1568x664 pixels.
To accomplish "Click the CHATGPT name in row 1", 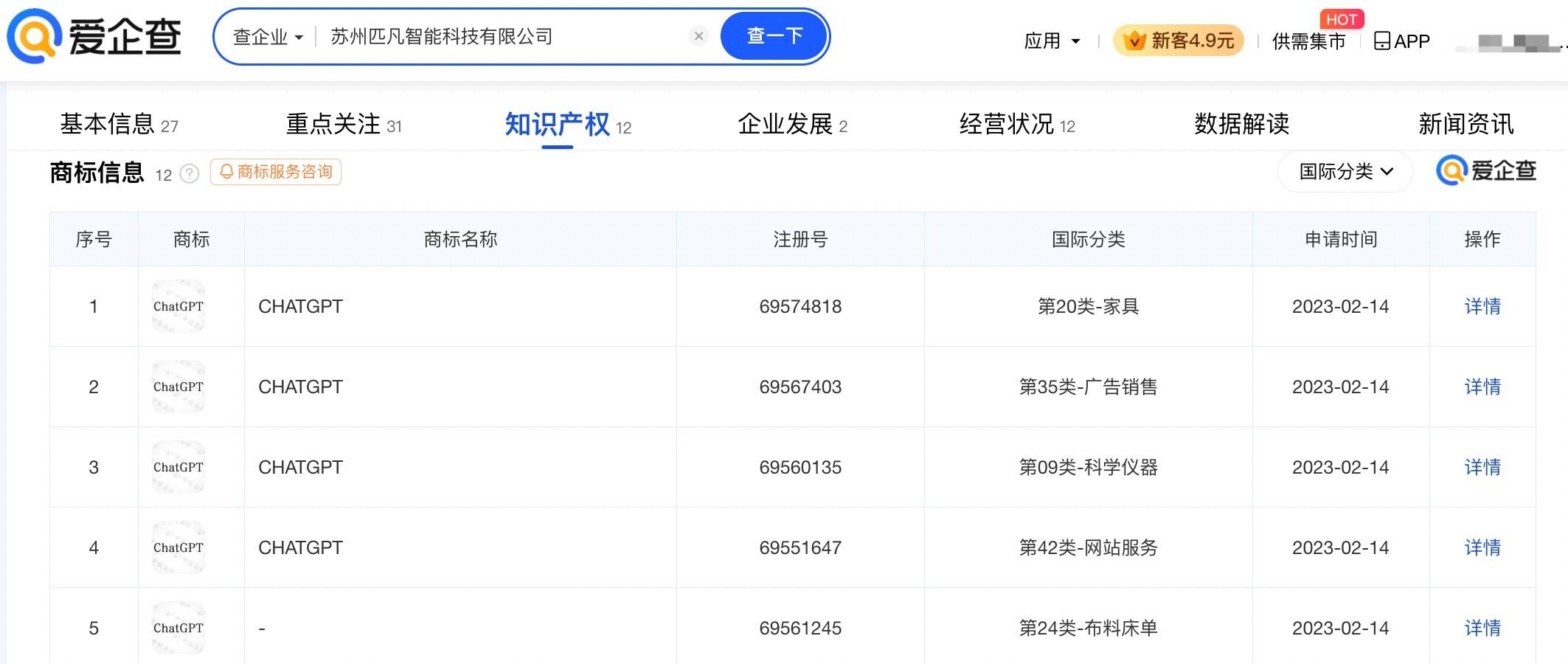I will click(300, 306).
